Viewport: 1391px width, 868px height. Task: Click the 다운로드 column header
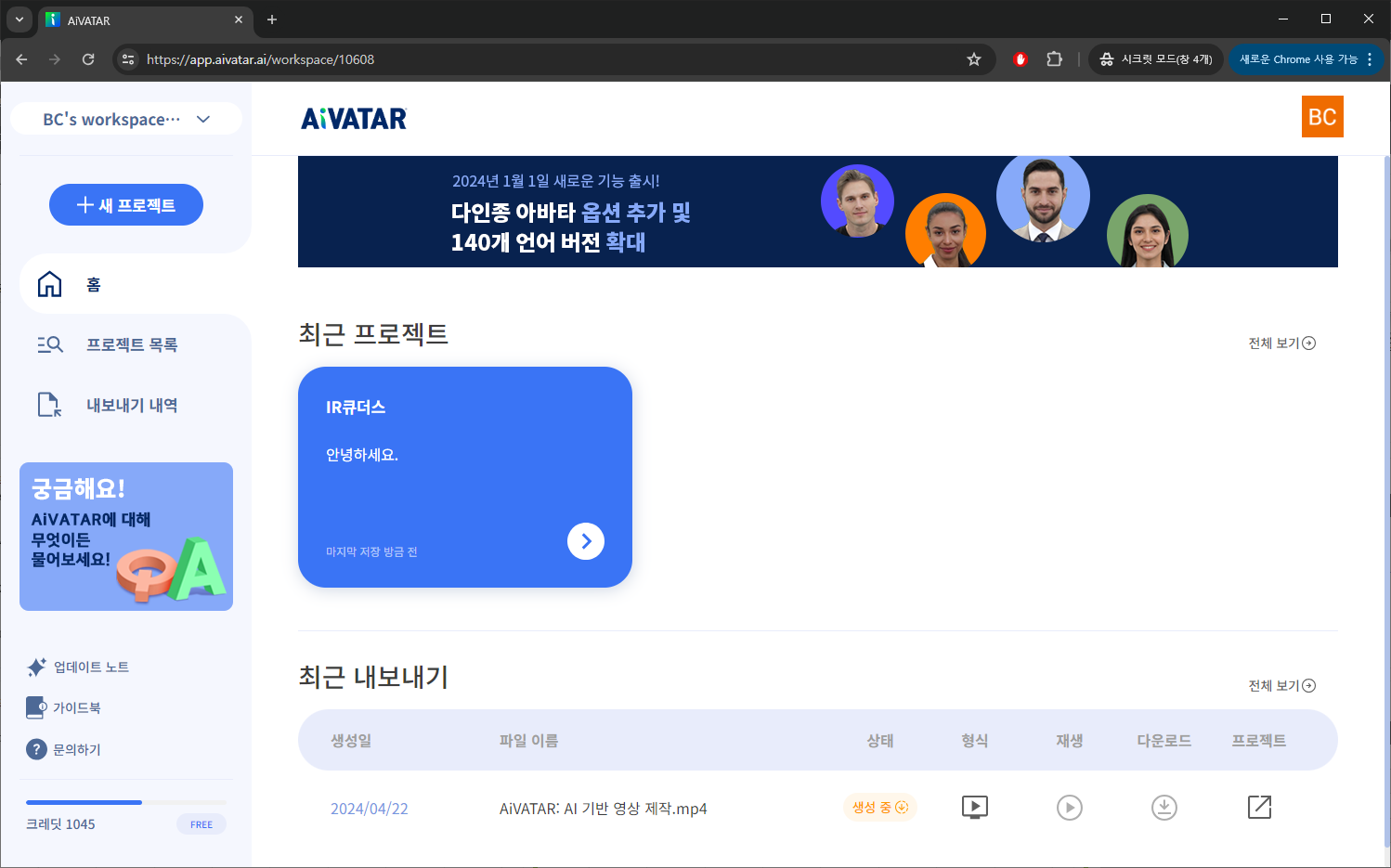point(1164,740)
